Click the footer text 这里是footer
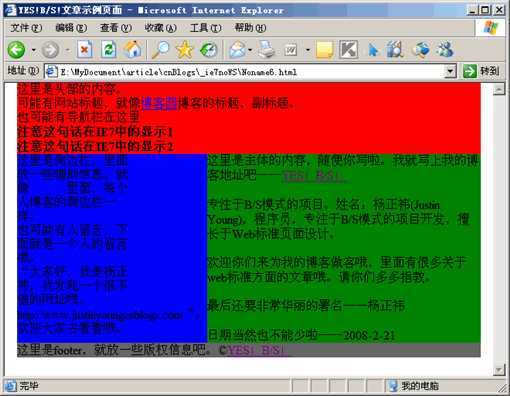510x396 pixels. [x=50, y=350]
